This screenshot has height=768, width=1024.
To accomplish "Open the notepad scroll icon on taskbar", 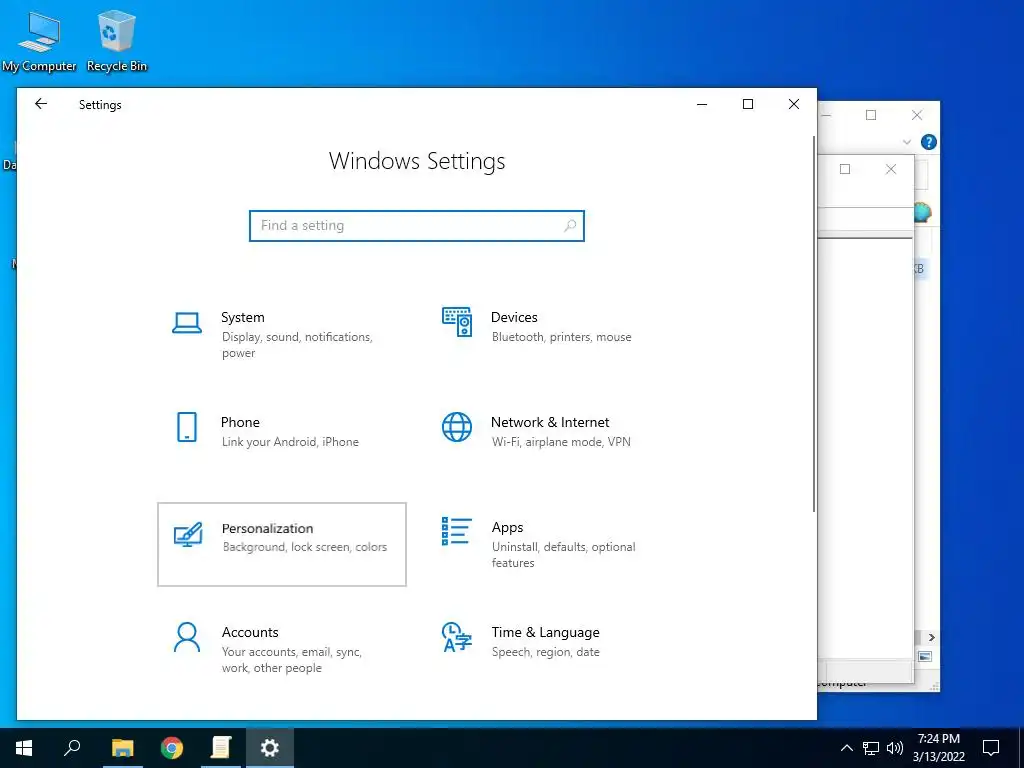I will 221,748.
